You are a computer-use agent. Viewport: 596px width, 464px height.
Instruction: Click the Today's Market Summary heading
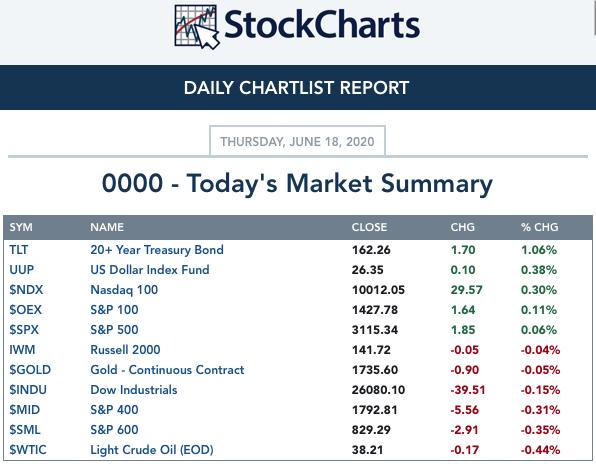click(297, 184)
